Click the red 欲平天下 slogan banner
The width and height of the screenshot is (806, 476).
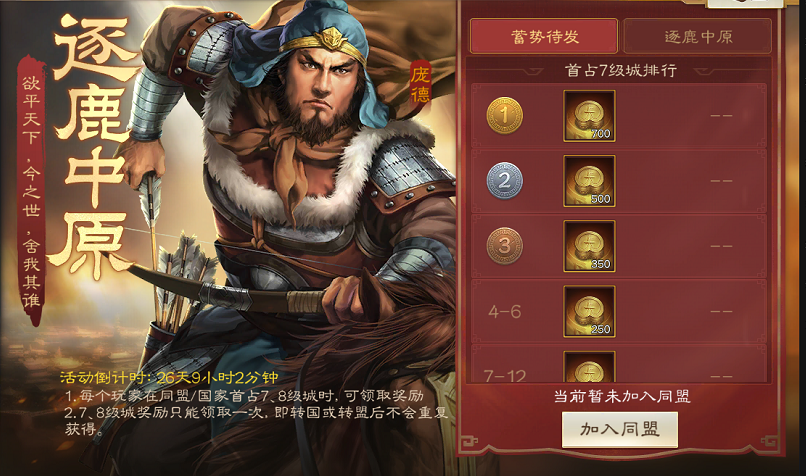[x=31, y=190]
